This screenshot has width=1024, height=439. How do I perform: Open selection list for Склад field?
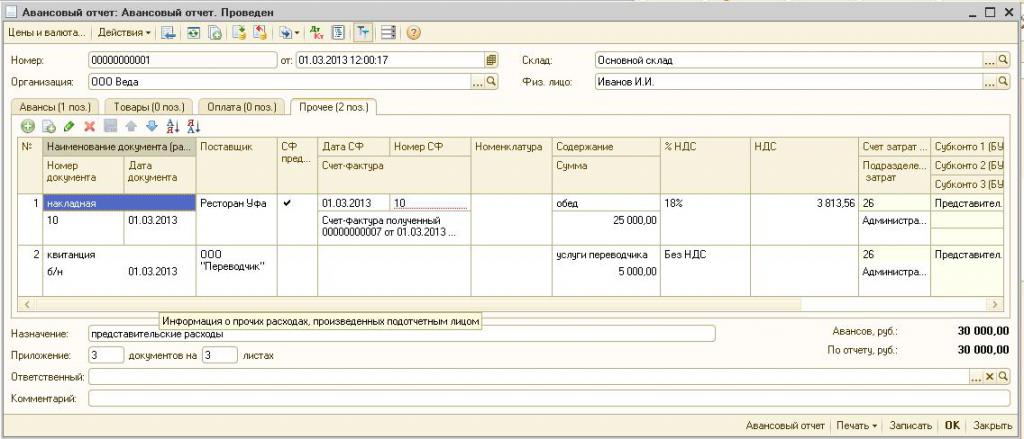pos(989,60)
